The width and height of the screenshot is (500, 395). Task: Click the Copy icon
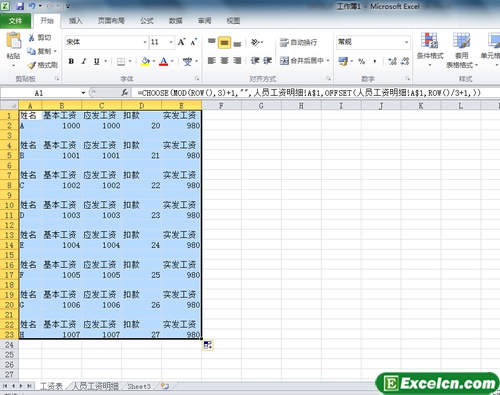pos(32,51)
